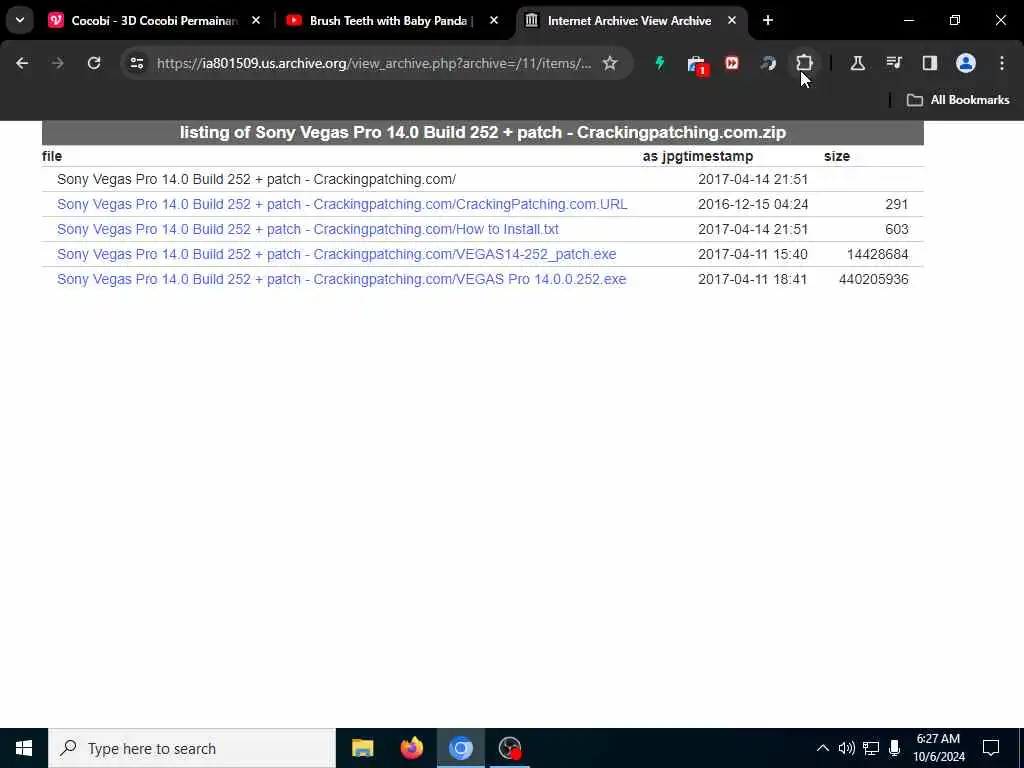Toggle the browser side panel
The image size is (1024, 768).
coord(930,63)
